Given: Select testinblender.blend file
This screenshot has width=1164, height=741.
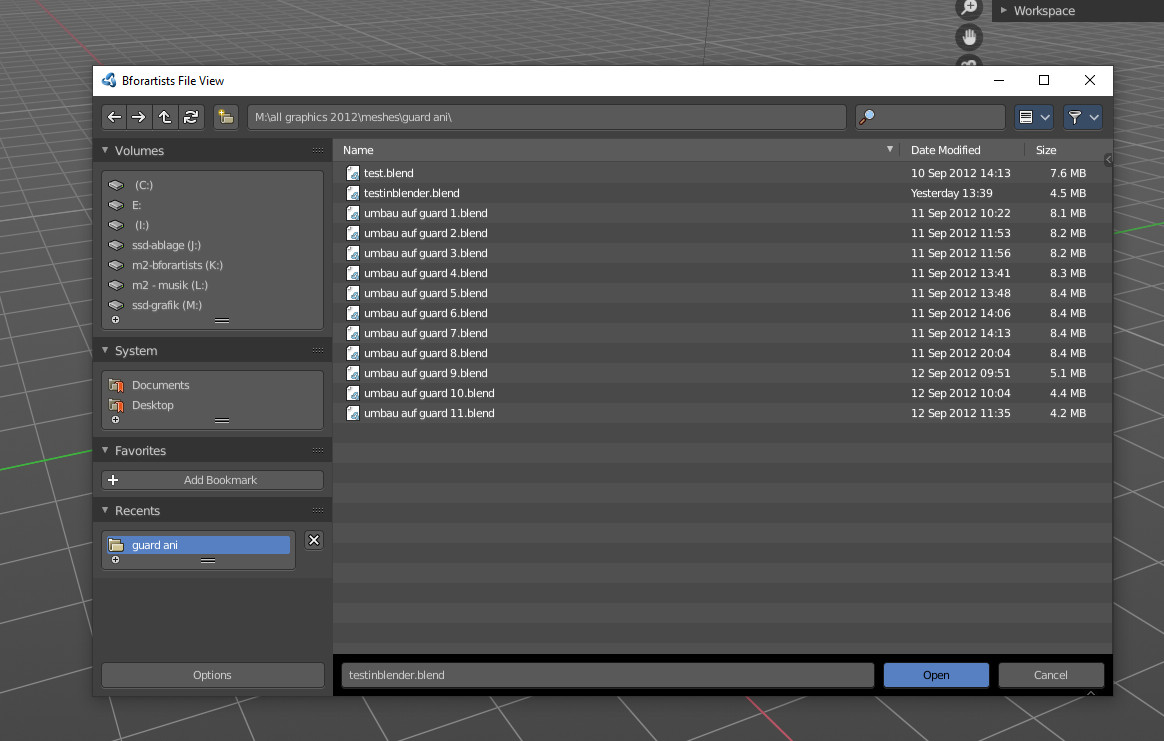Looking at the screenshot, I should coord(722,193).
